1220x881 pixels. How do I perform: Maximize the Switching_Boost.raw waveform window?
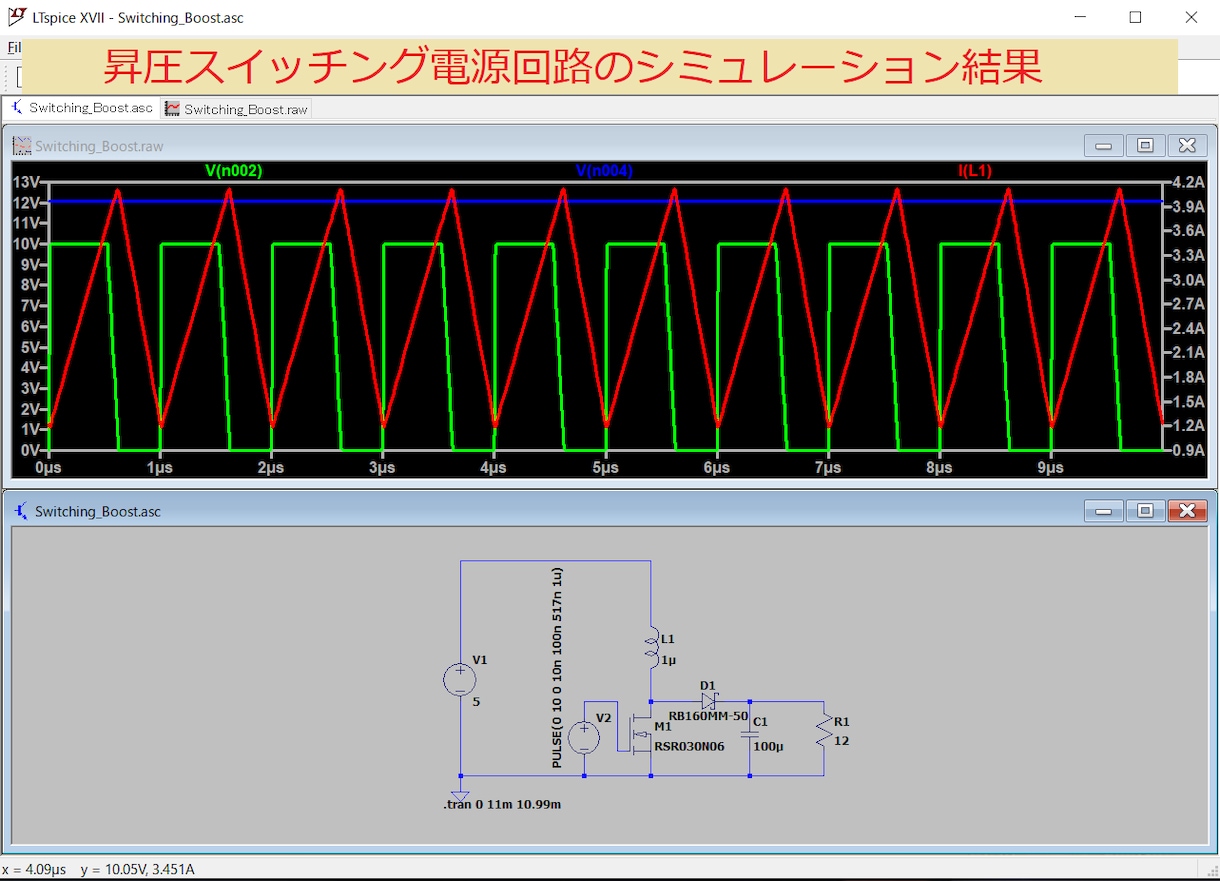pyautogui.click(x=1145, y=146)
